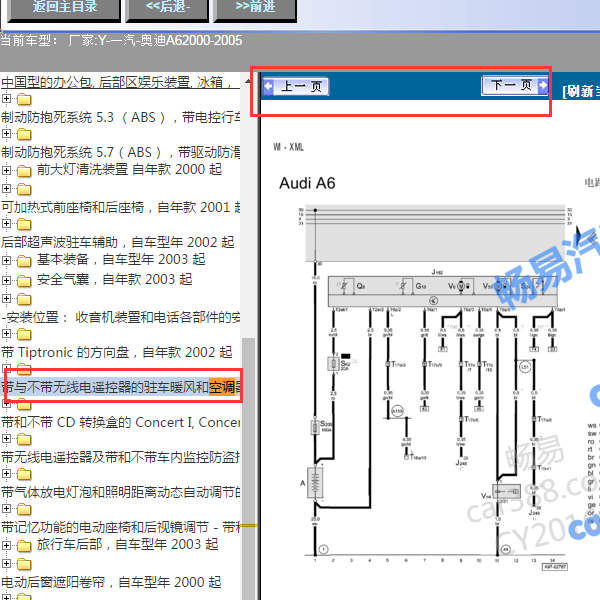Image resolution: width=600 pixels, height=600 pixels.
Task: Select 后部超声波驻车辅助, 自车型年 2002 起
Action: tap(117, 242)
